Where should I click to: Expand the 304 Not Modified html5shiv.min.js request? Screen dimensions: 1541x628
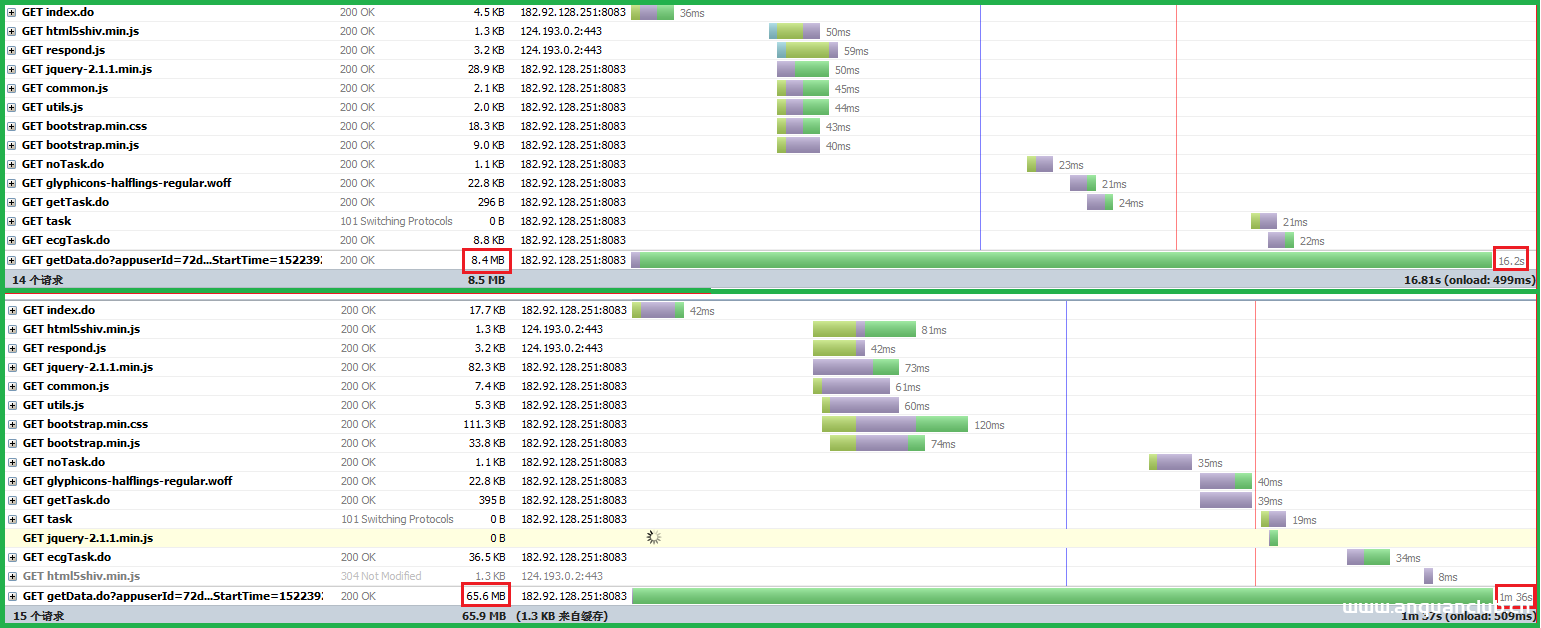tap(12, 577)
